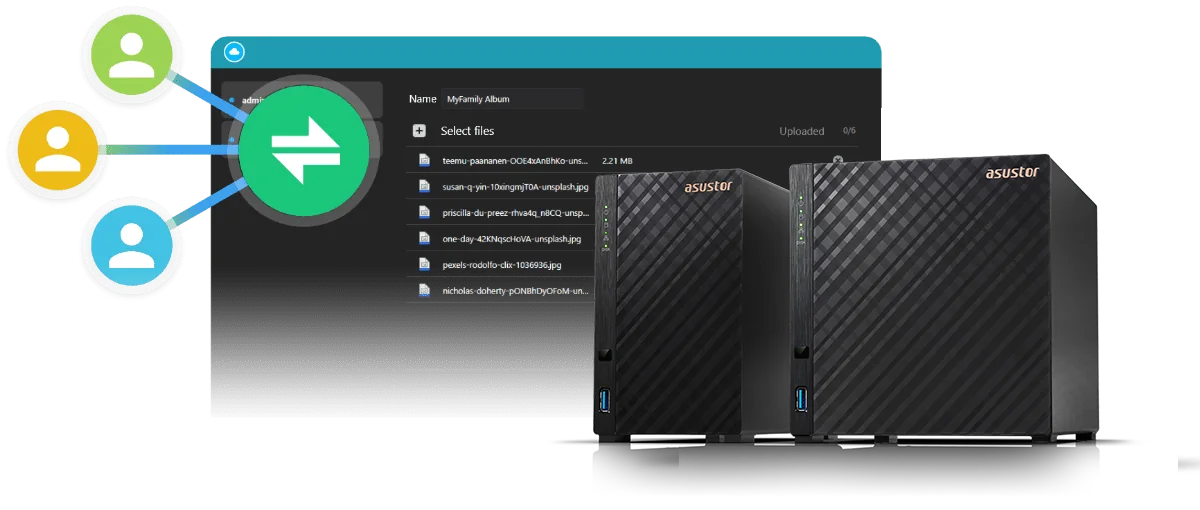Select the file one-day-42KNqscHoVA-unsplash.jpg
Screen dimensions: 1200x510
pyautogui.click(x=511, y=239)
